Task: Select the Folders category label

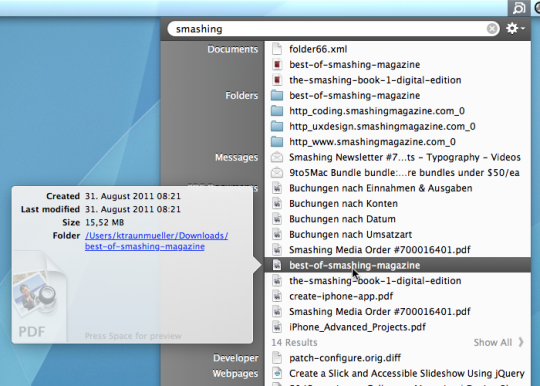Action: click(x=241, y=95)
